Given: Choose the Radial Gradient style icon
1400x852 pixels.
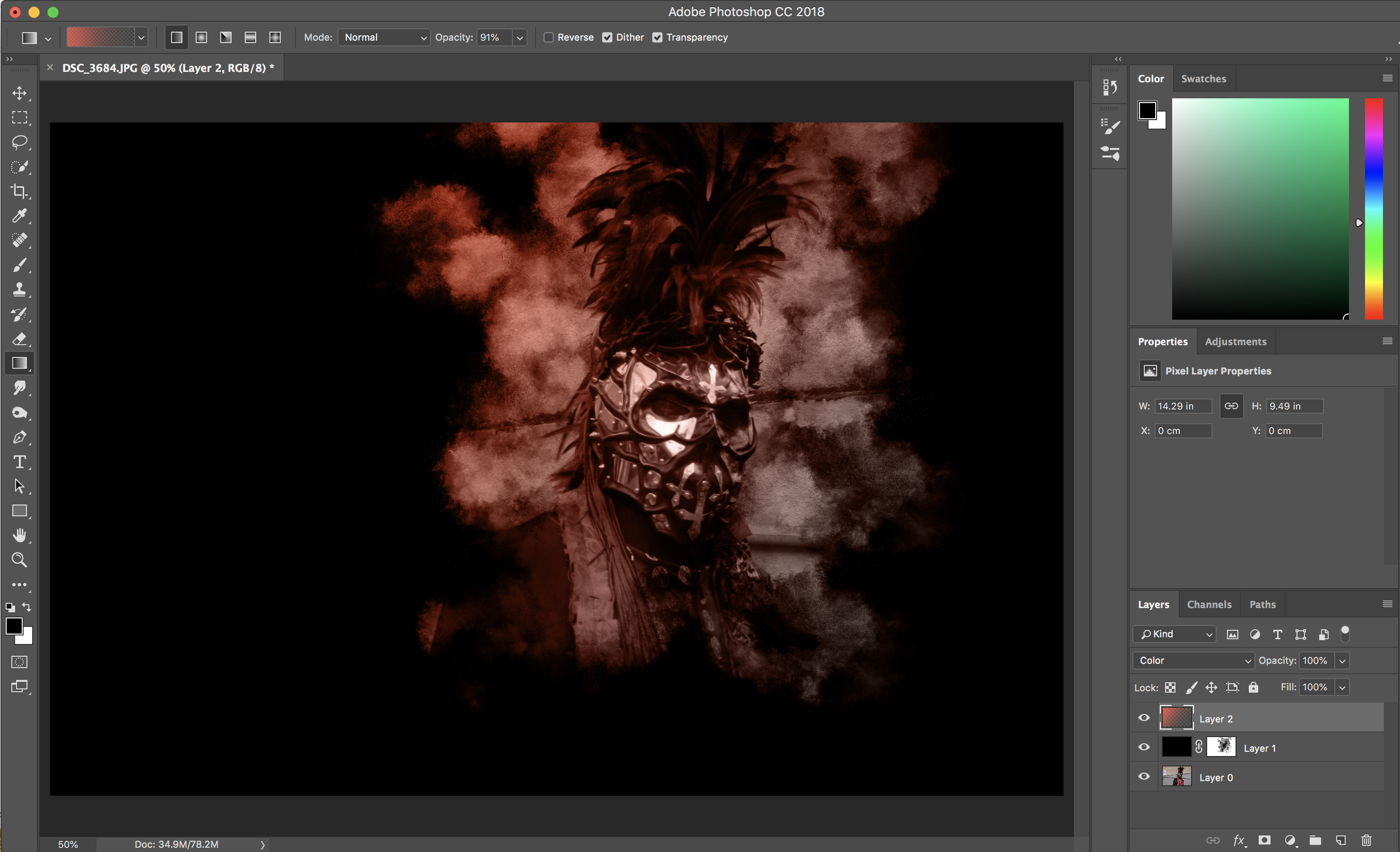Looking at the screenshot, I should tap(201, 37).
